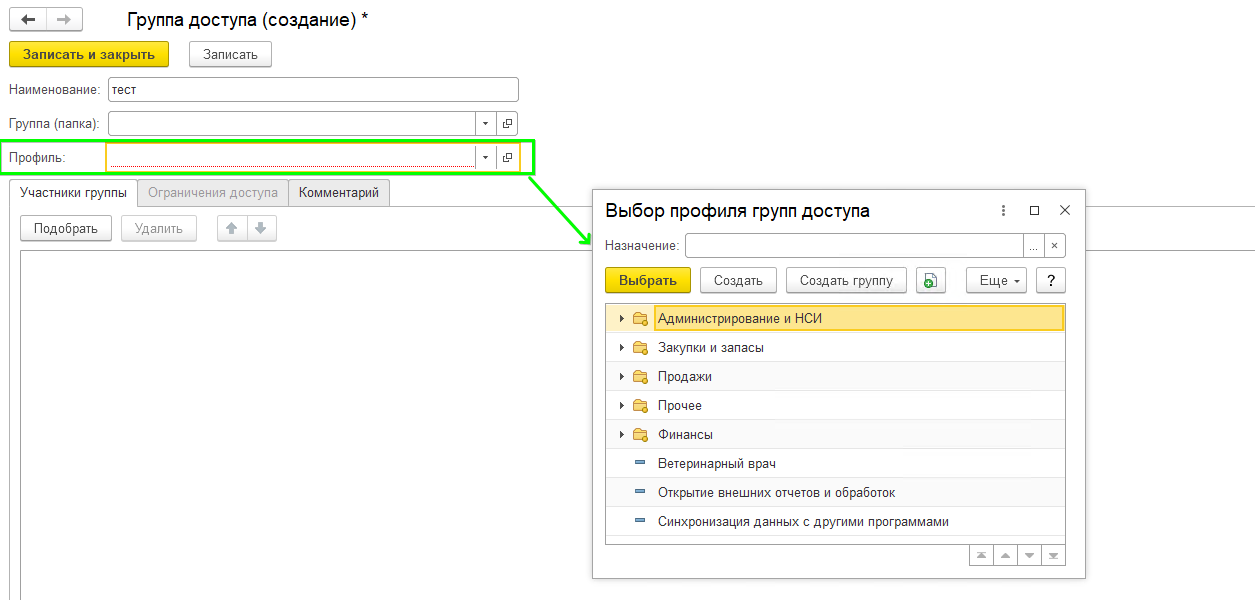Click the Создать button in the dialog
The height and width of the screenshot is (600, 1255).
tap(739, 280)
